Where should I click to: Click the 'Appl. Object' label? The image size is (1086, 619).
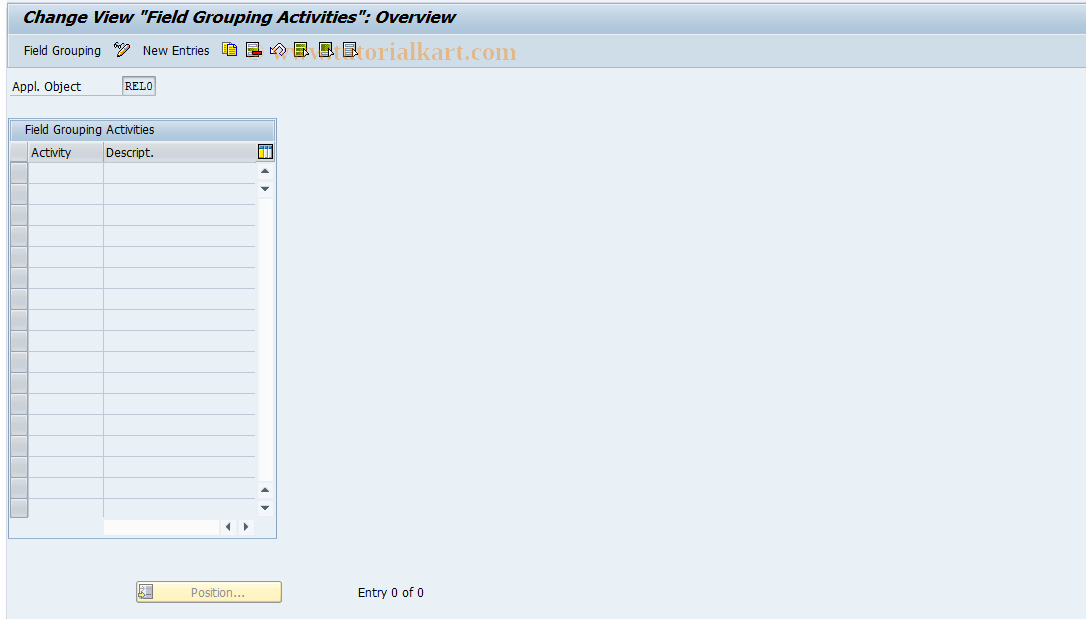coord(46,87)
